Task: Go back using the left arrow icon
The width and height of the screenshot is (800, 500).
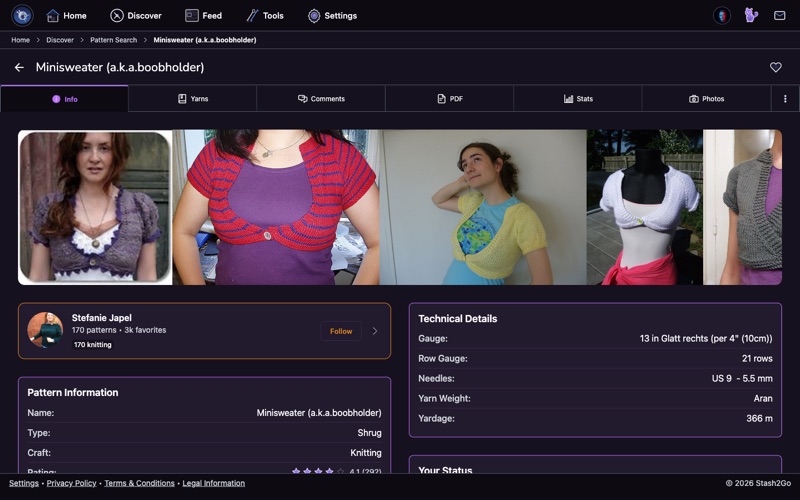Action: [x=19, y=67]
